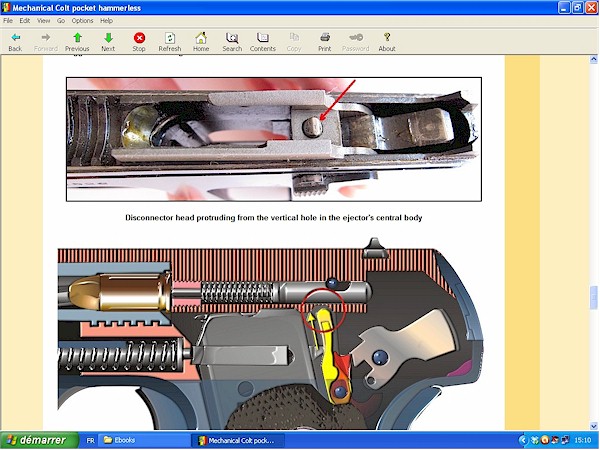Click the démarrer Start button
The height and width of the screenshot is (450, 600).
click(x=39, y=440)
